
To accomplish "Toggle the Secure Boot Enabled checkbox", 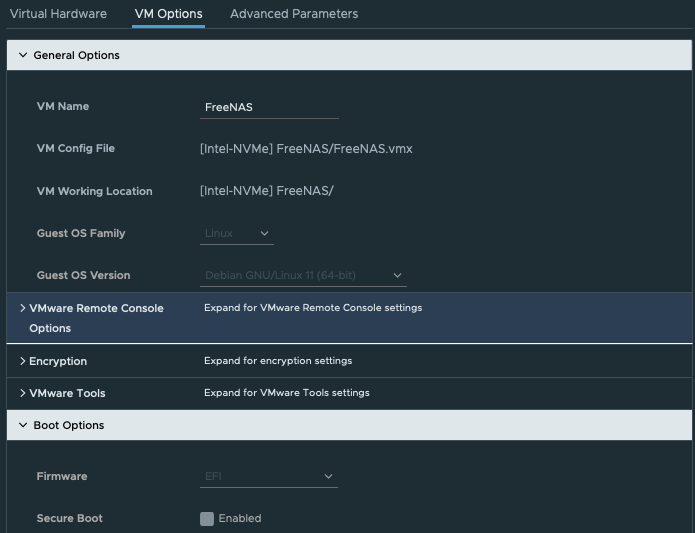I will [x=207, y=518].
